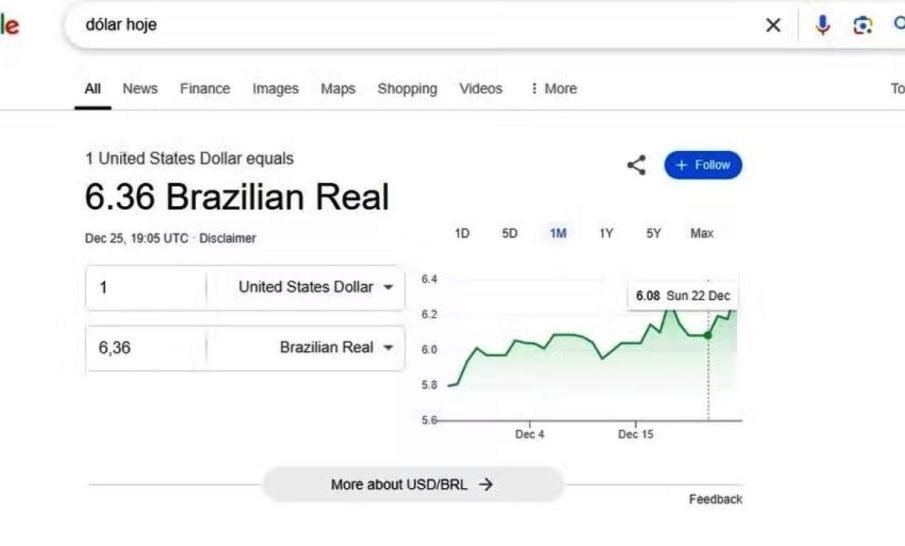Select the 5Y chart time range
This screenshot has height=546, width=905.
tap(653, 233)
